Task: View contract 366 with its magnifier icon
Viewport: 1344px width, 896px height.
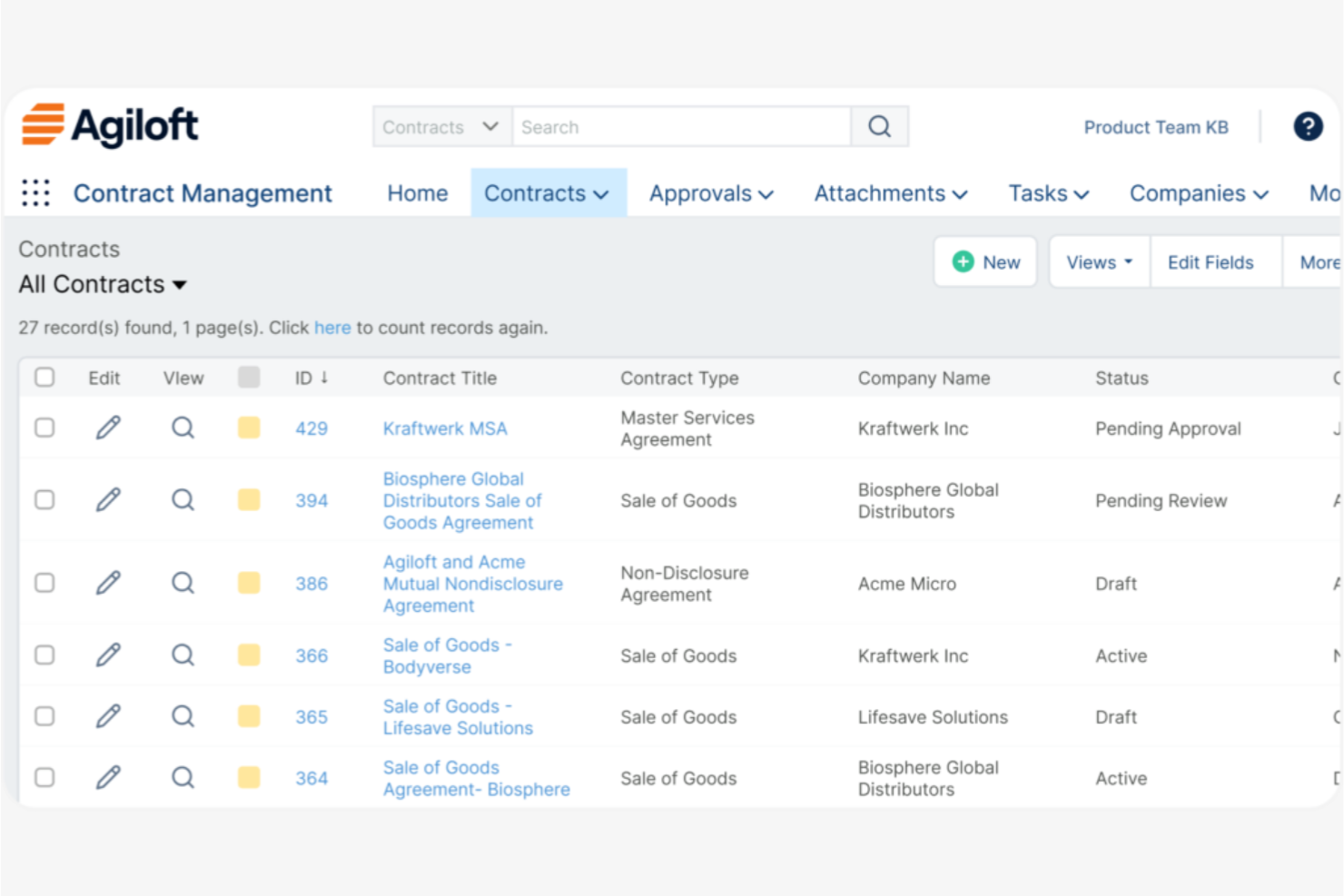Action: pyautogui.click(x=183, y=655)
